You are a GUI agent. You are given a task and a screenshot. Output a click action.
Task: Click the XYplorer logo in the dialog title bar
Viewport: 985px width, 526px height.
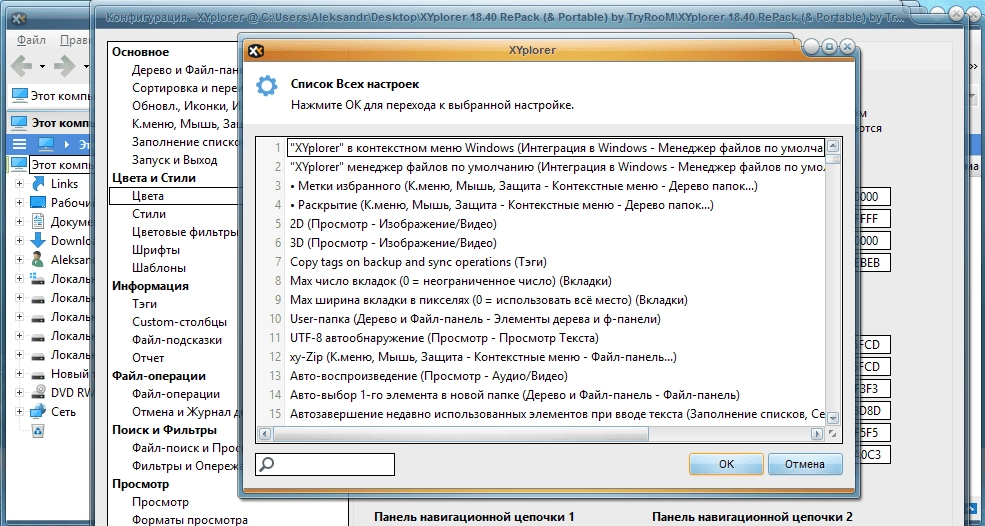(x=255, y=51)
